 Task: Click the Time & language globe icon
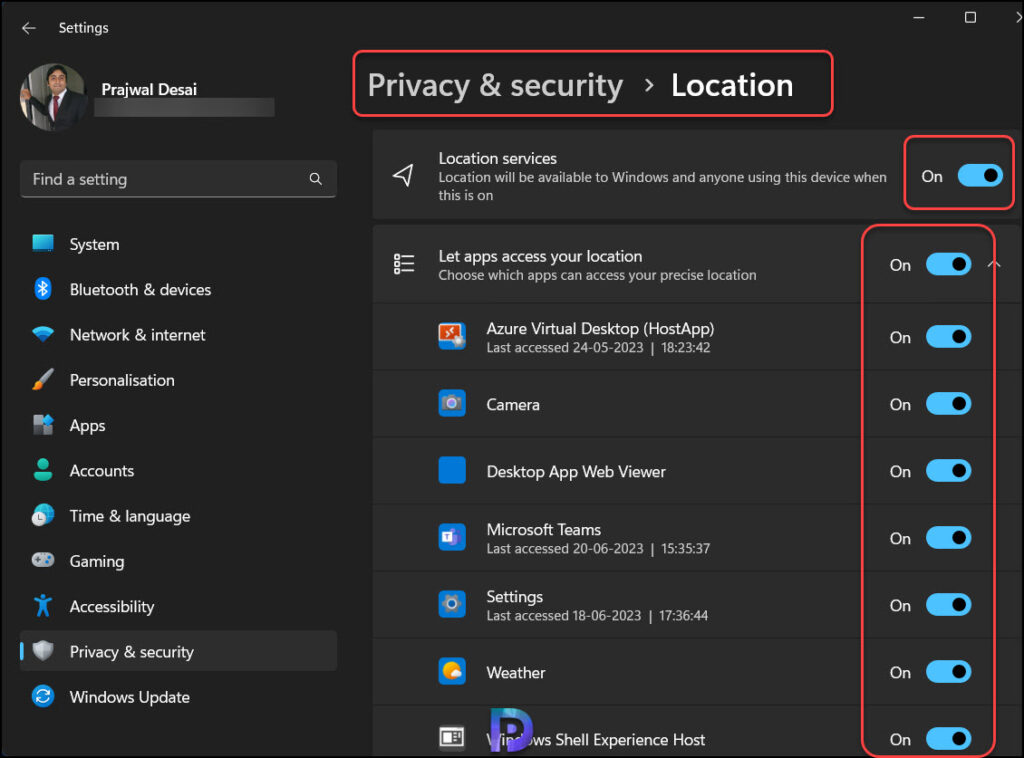(x=43, y=516)
